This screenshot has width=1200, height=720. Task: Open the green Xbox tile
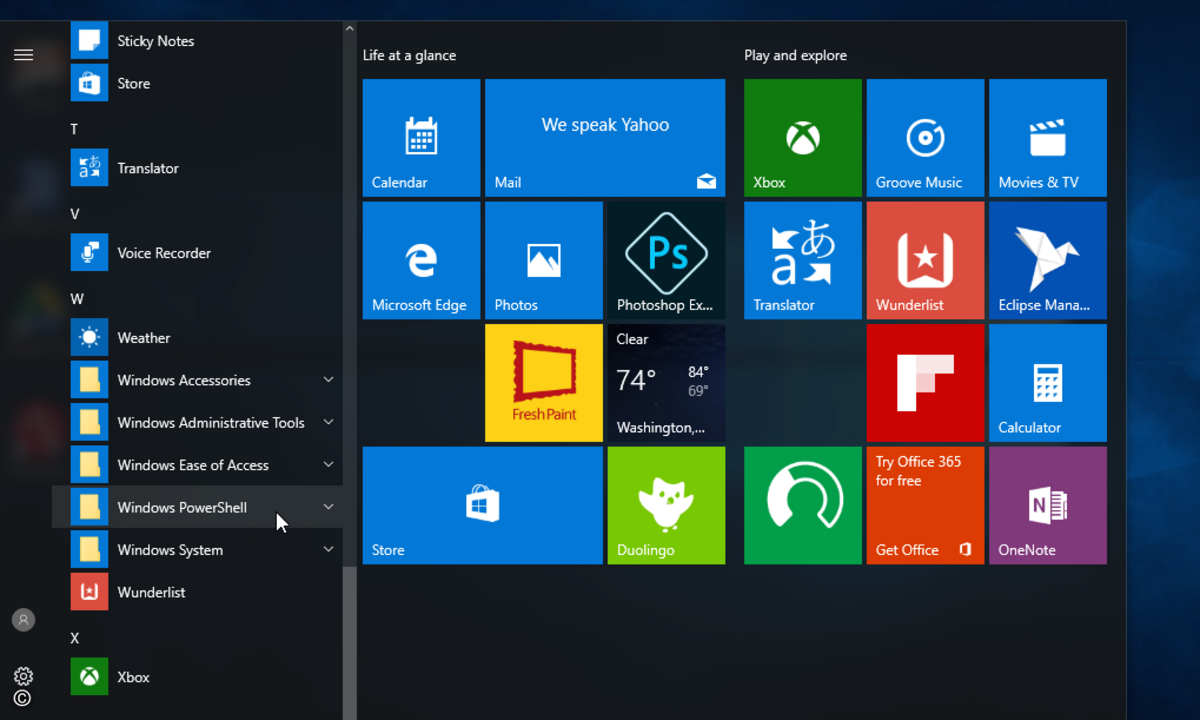tap(803, 138)
